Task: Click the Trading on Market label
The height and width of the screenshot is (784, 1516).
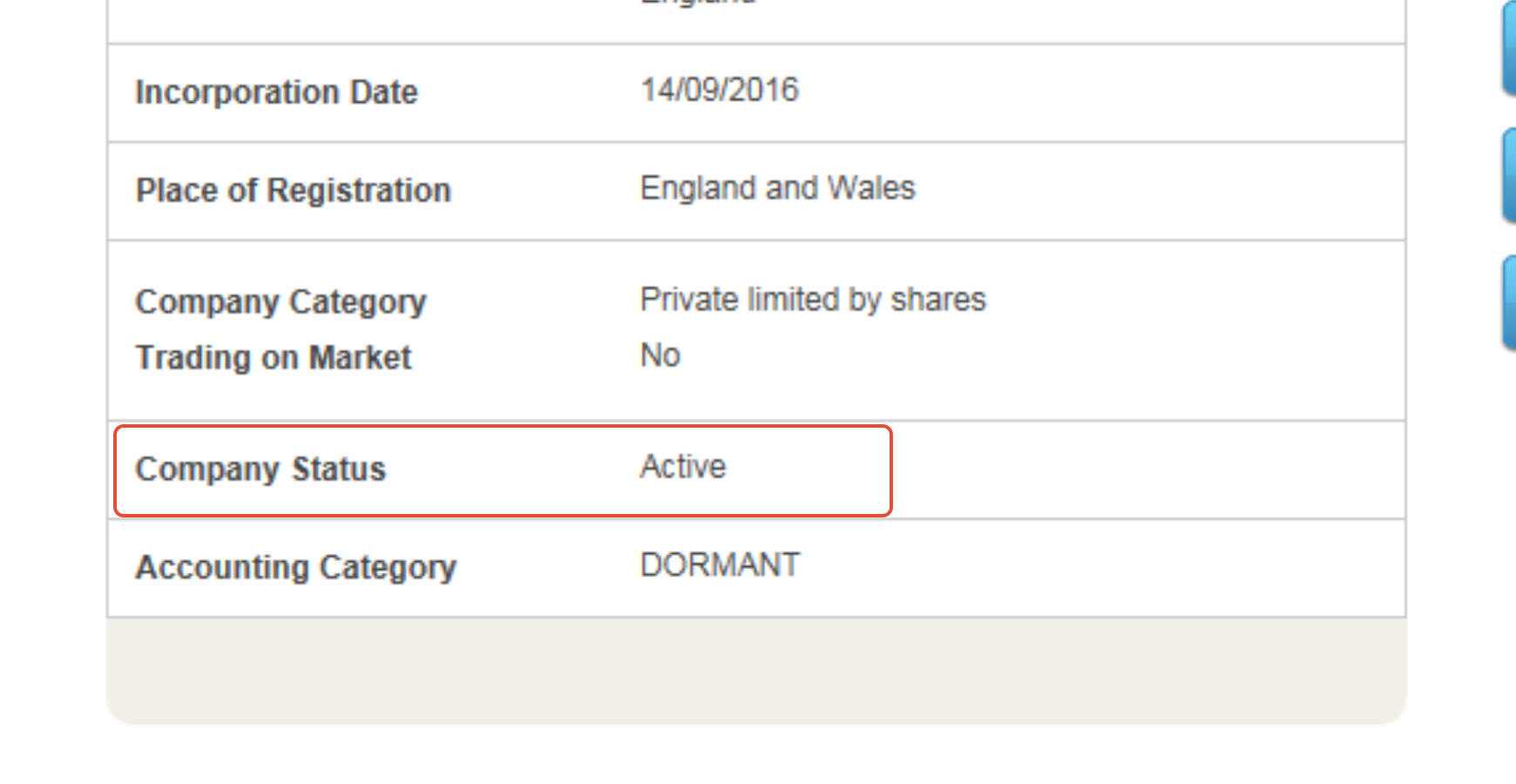Action: click(x=273, y=357)
